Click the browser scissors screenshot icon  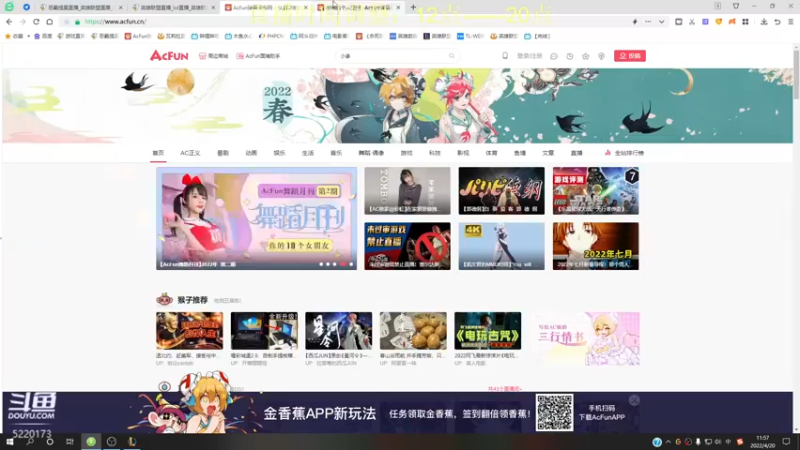(x=692, y=22)
